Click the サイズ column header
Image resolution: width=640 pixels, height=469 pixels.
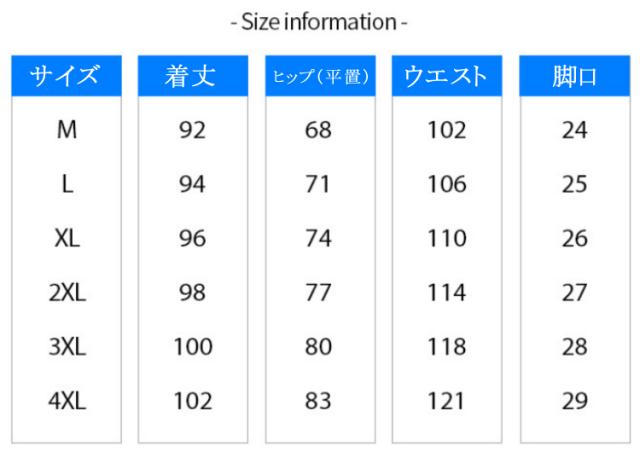[x=66, y=76]
